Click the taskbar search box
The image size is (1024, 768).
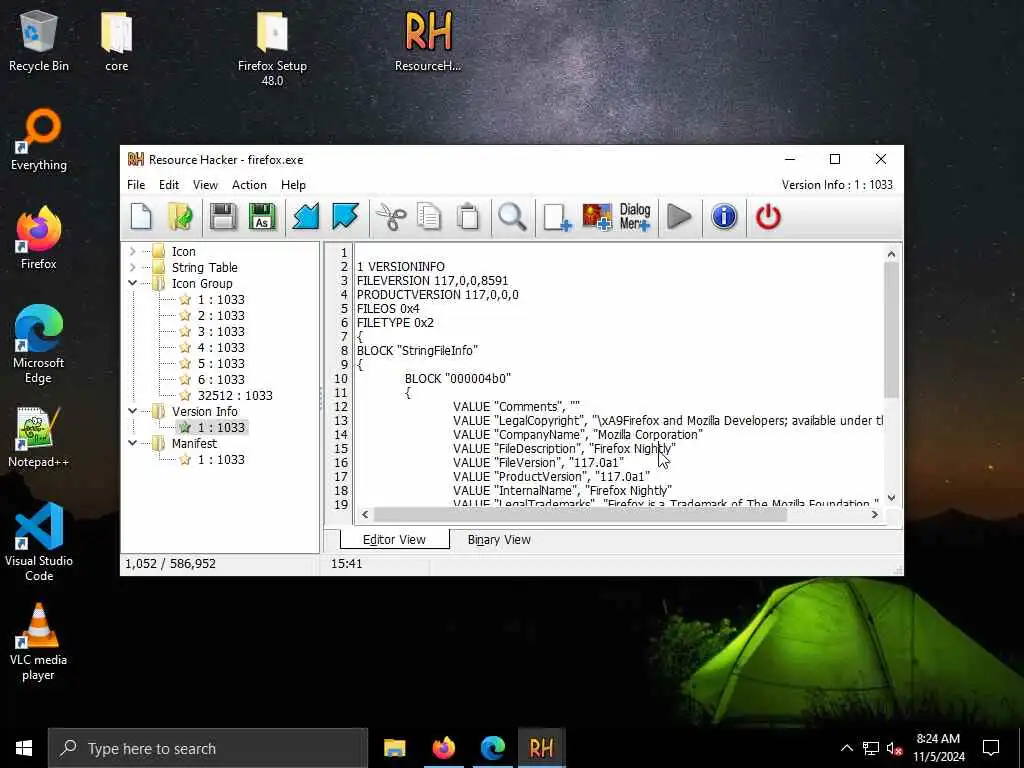point(208,748)
